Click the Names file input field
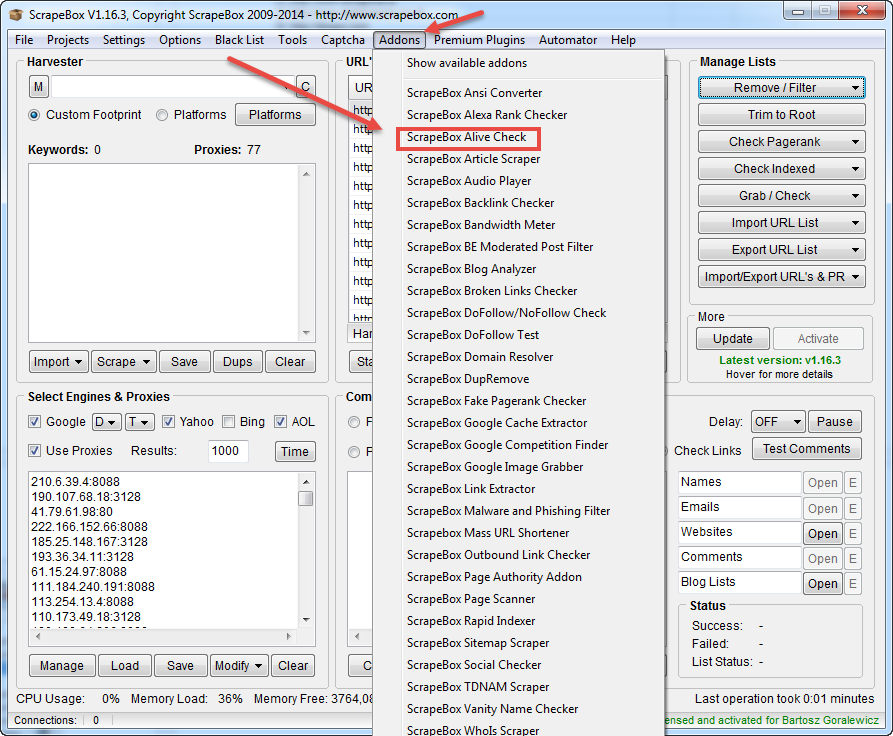Image resolution: width=893 pixels, height=736 pixels. (x=740, y=483)
